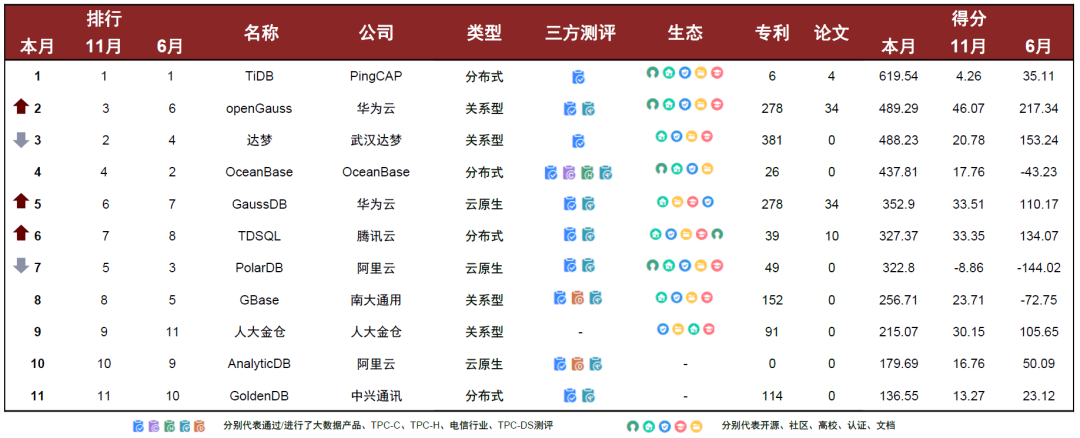Select the TiDB name cell
Image resolution: width=1080 pixels, height=438 pixels.
261,76
